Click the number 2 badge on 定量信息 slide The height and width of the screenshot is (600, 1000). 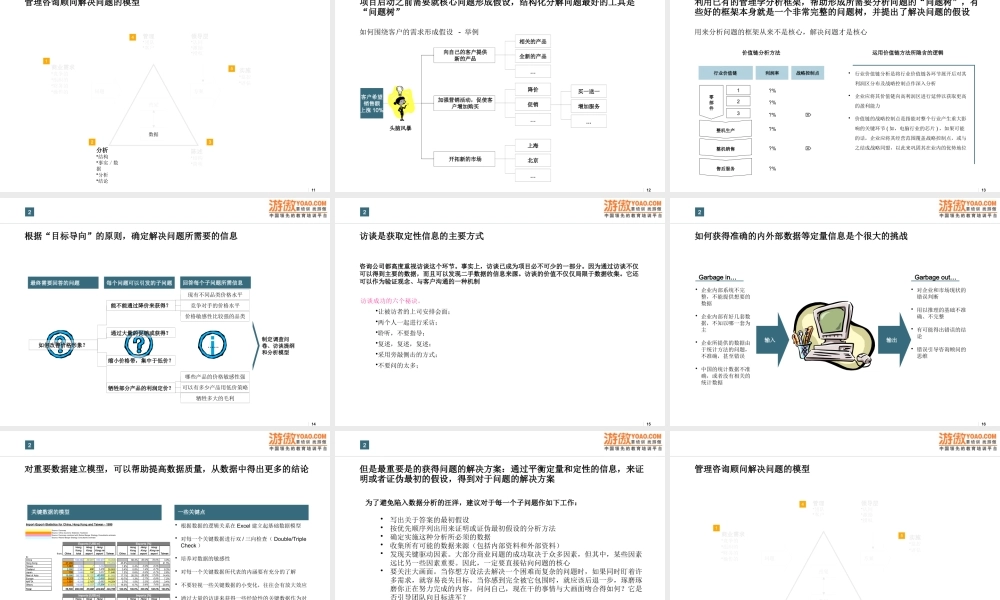pyautogui.click(x=699, y=212)
